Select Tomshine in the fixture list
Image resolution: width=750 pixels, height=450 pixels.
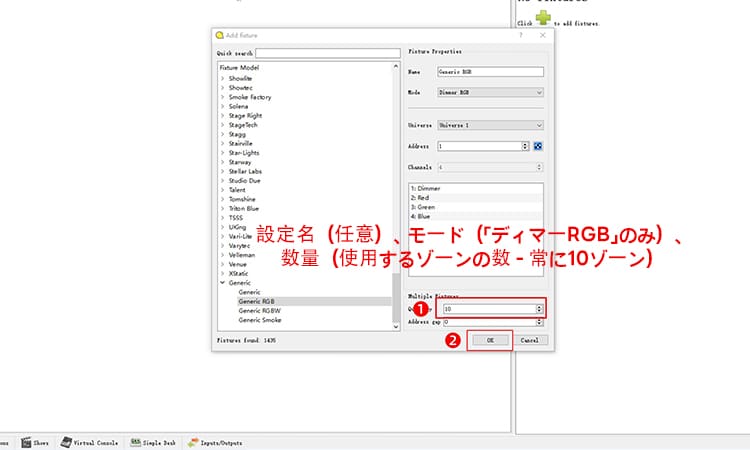point(242,199)
